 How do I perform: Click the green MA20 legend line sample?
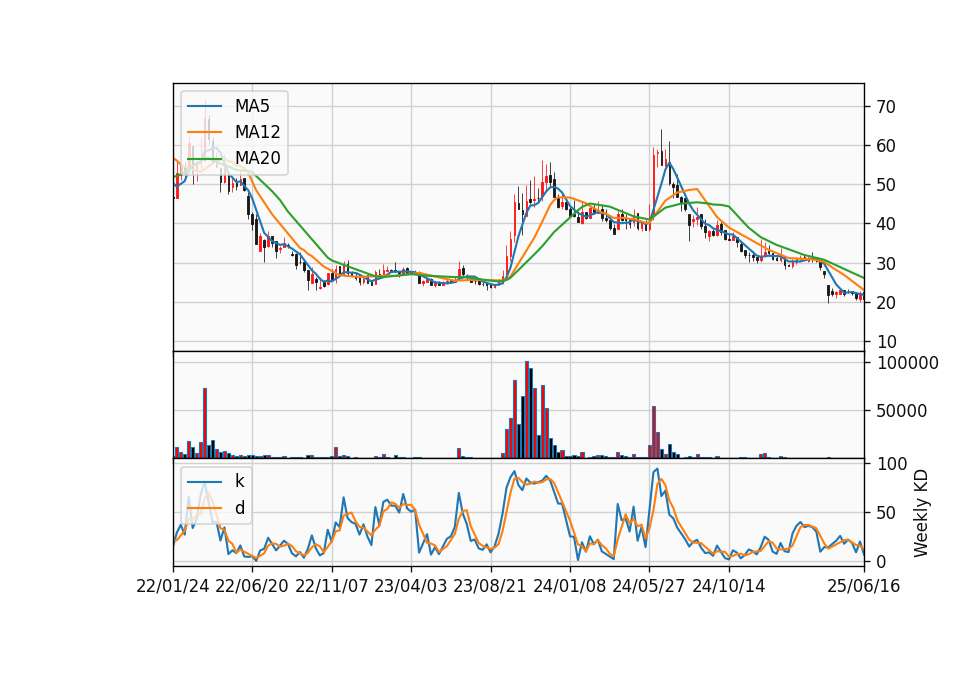click(x=204, y=158)
